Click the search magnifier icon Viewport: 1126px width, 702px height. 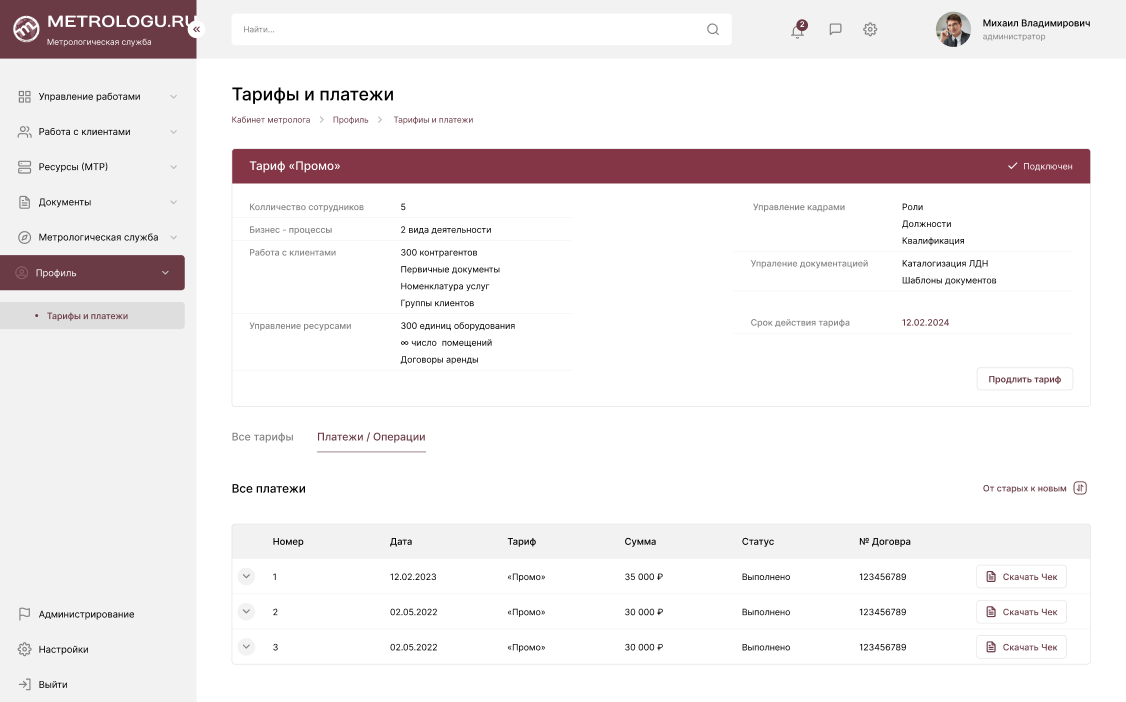click(713, 29)
